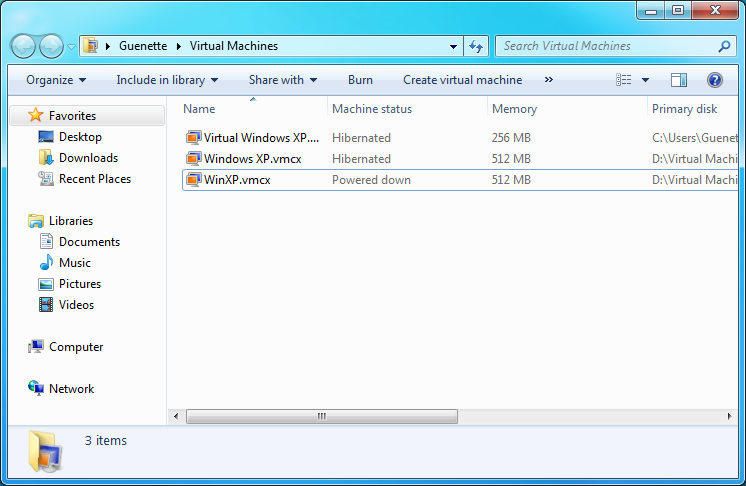The width and height of the screenshot is (746, 486).
Task: Click the folder icon in address bar
Action: click(90, 46)
